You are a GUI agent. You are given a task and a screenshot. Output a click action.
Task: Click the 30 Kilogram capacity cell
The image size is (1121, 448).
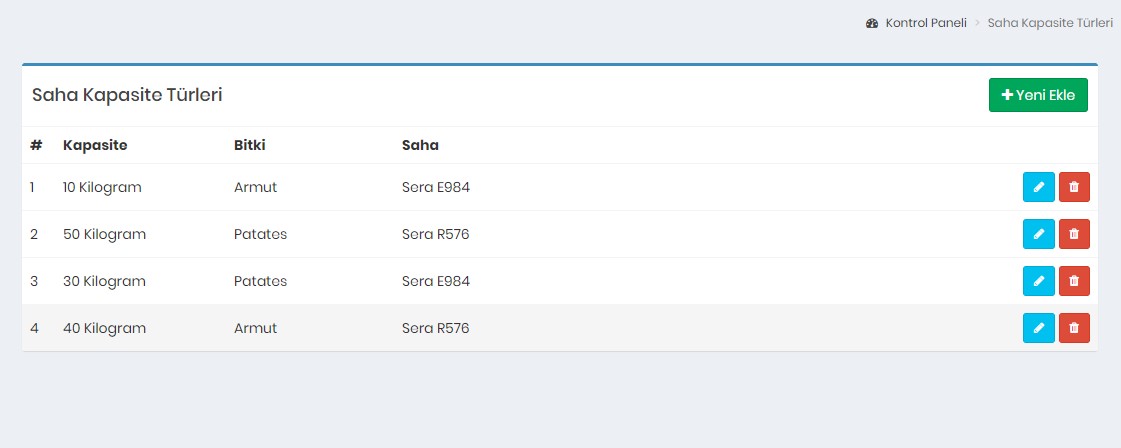point(104,281)
